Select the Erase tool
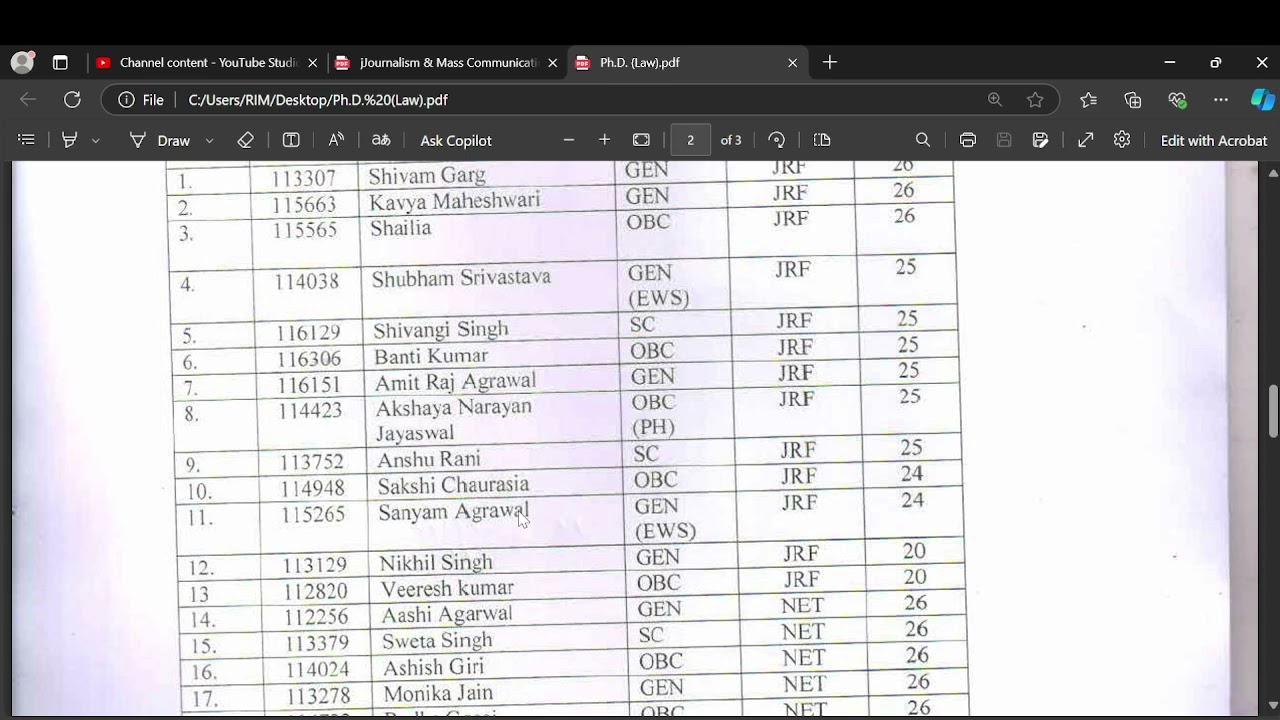Screen dimensions: 1280x720 pyautogui.click(x=246, y=140)
